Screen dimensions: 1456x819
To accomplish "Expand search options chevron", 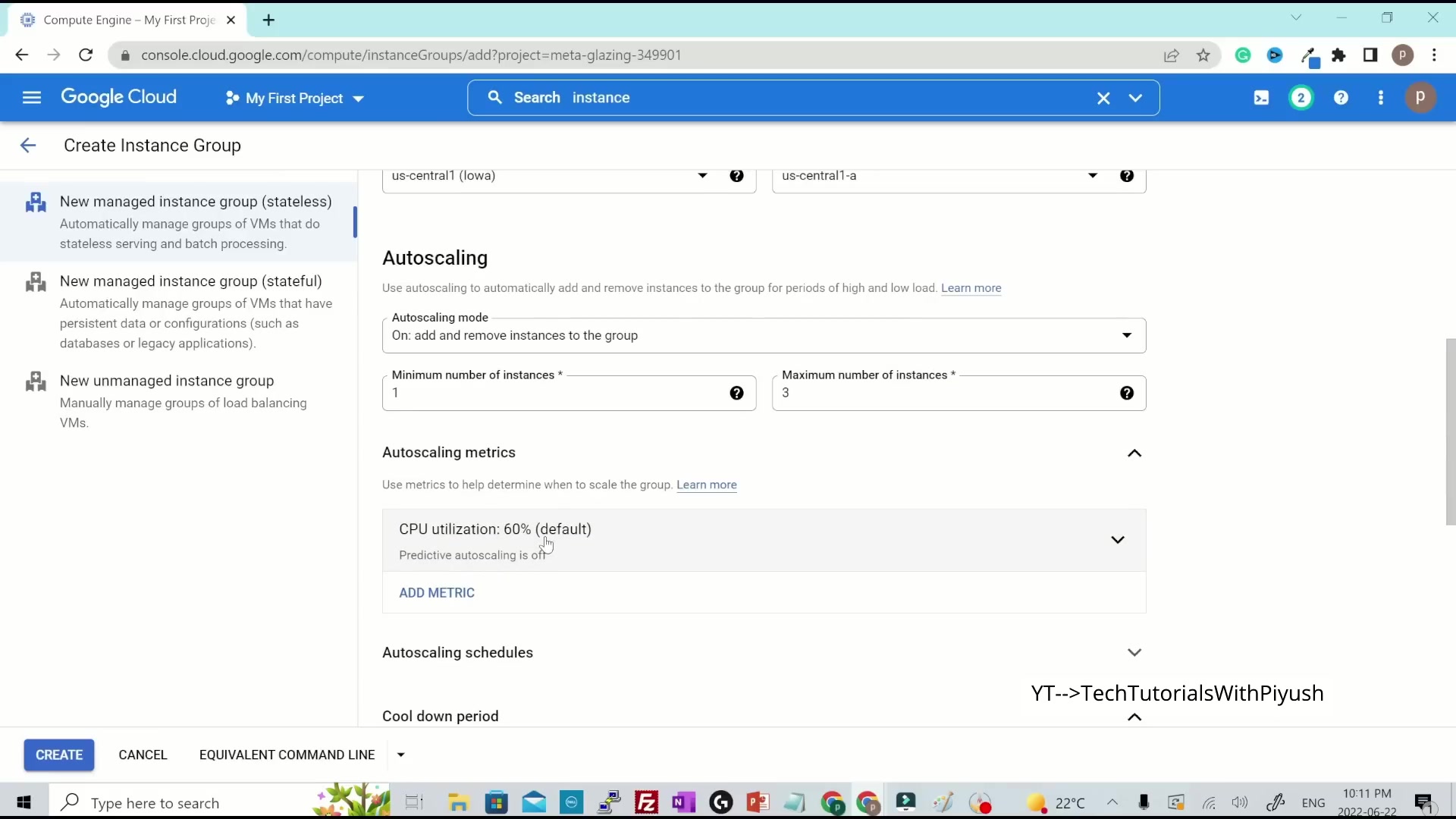I will pyautogui.click(x=1135, y=98).
